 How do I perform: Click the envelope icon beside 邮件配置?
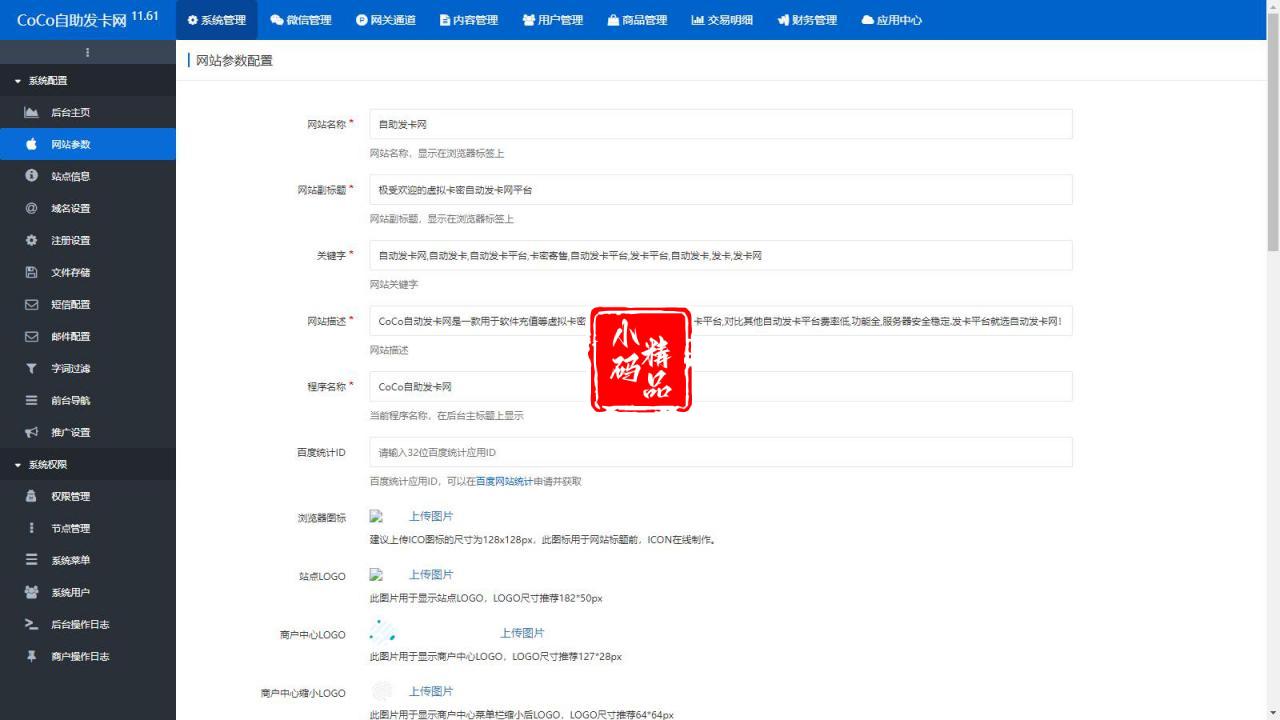[31, 336]
